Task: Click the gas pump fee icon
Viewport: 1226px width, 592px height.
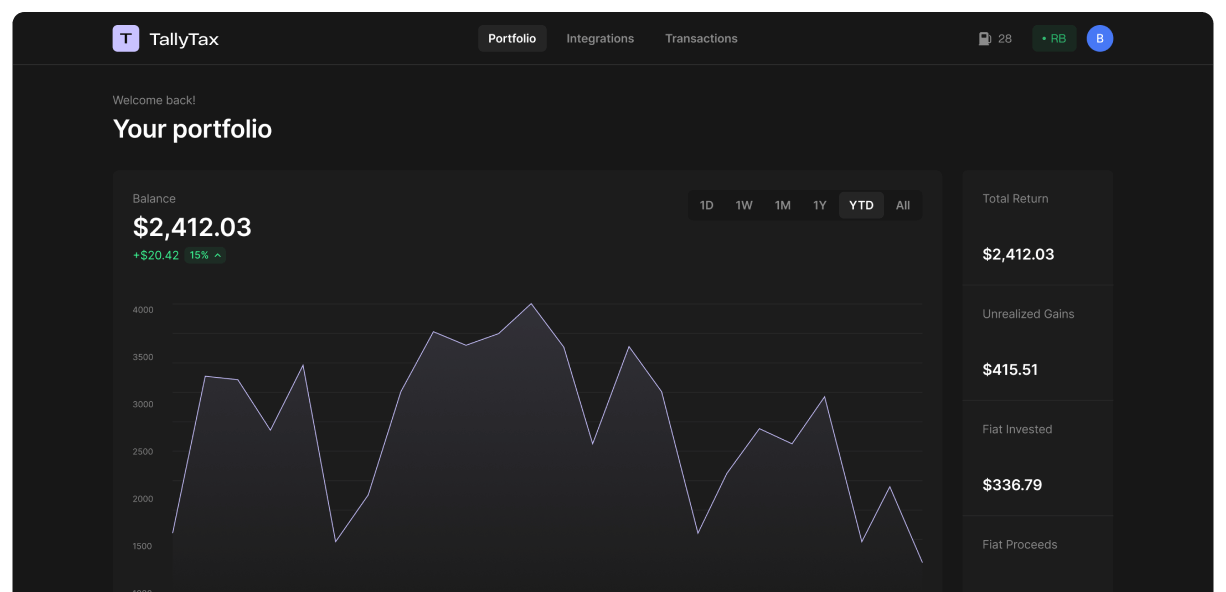Action: pyautogui.click(x=984, y=39)
